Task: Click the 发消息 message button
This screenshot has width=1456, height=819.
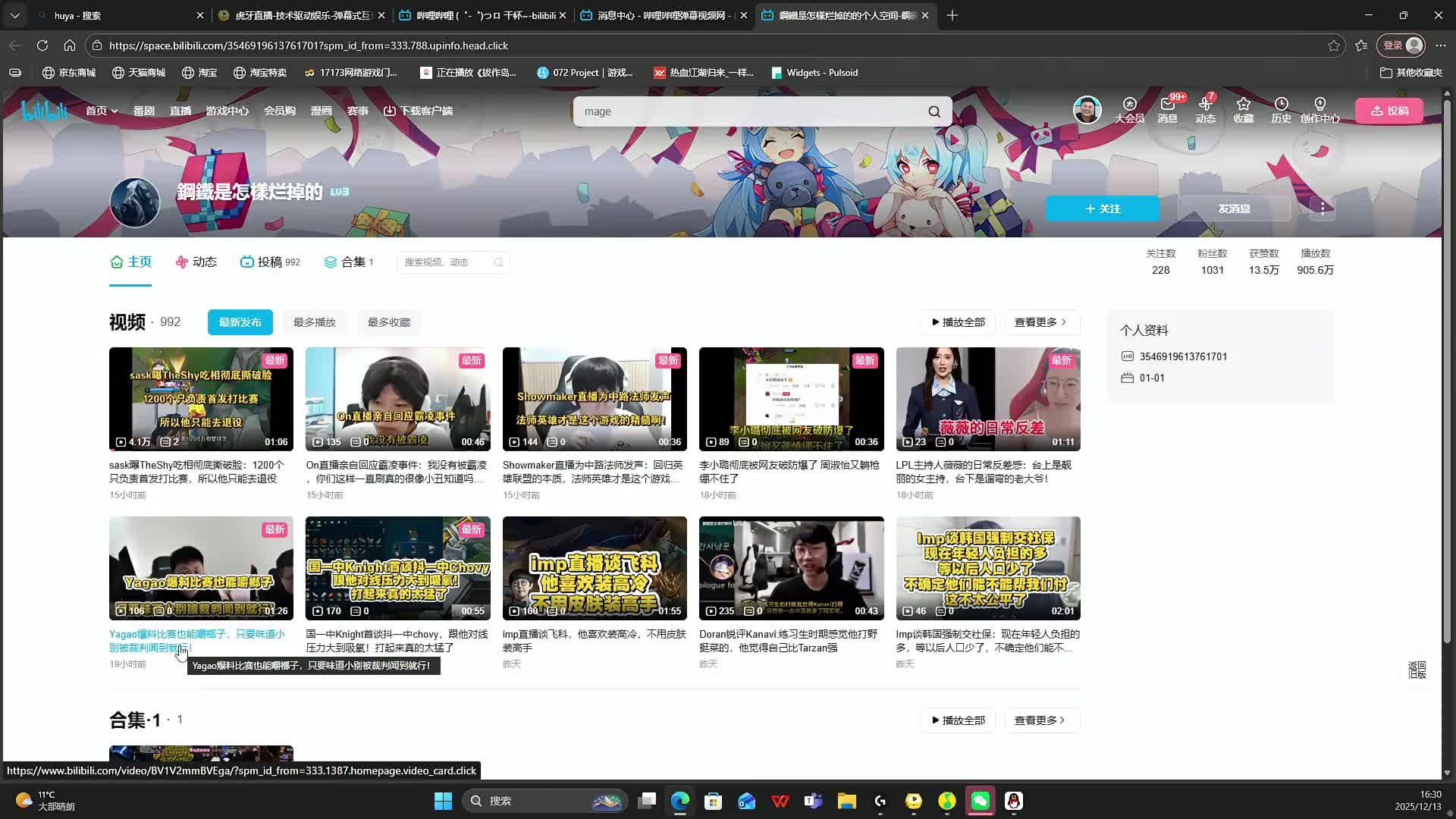Action: pyautogui.click(x=1234, y=209)
